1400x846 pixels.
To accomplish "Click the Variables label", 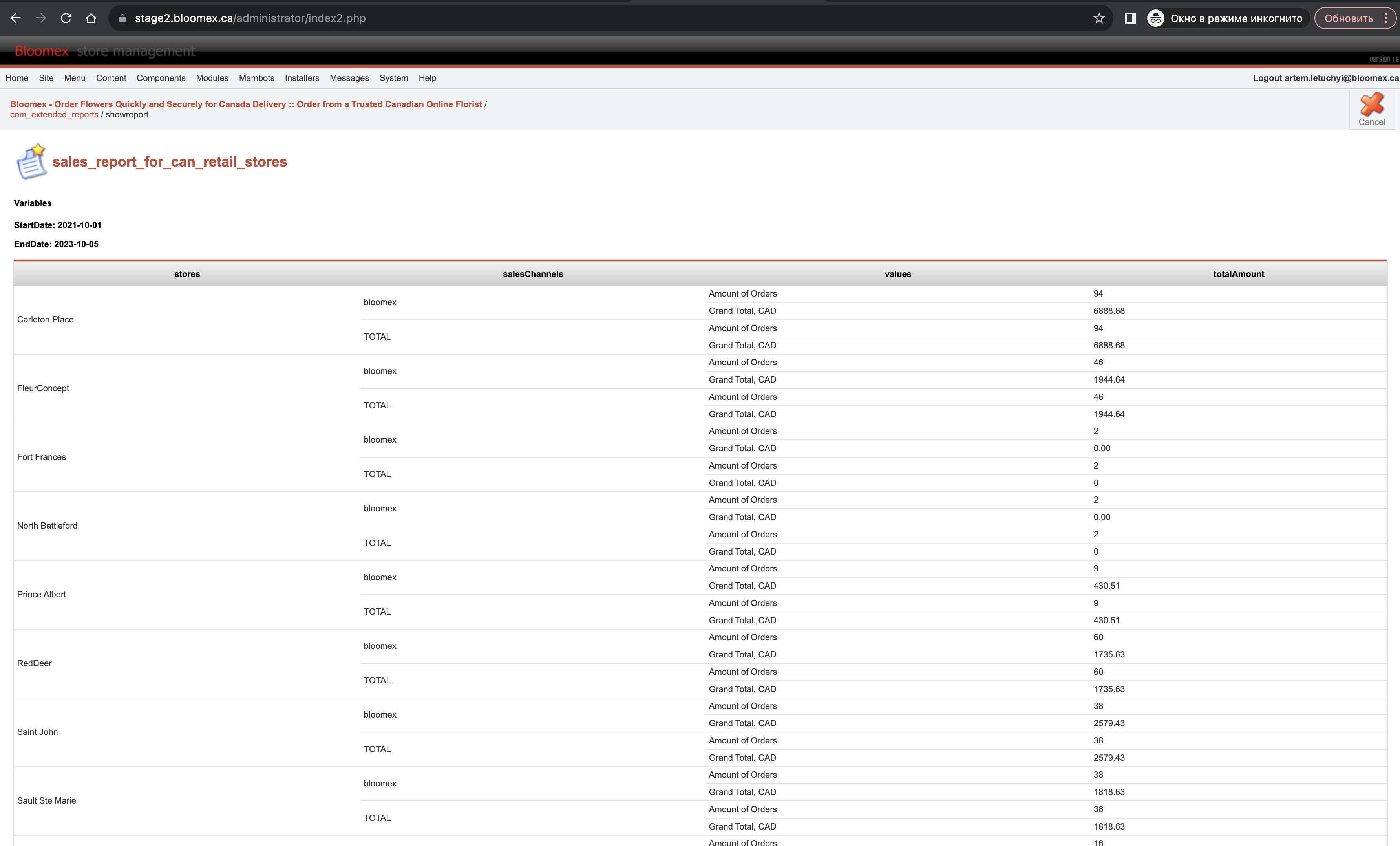I will [32, 203].
